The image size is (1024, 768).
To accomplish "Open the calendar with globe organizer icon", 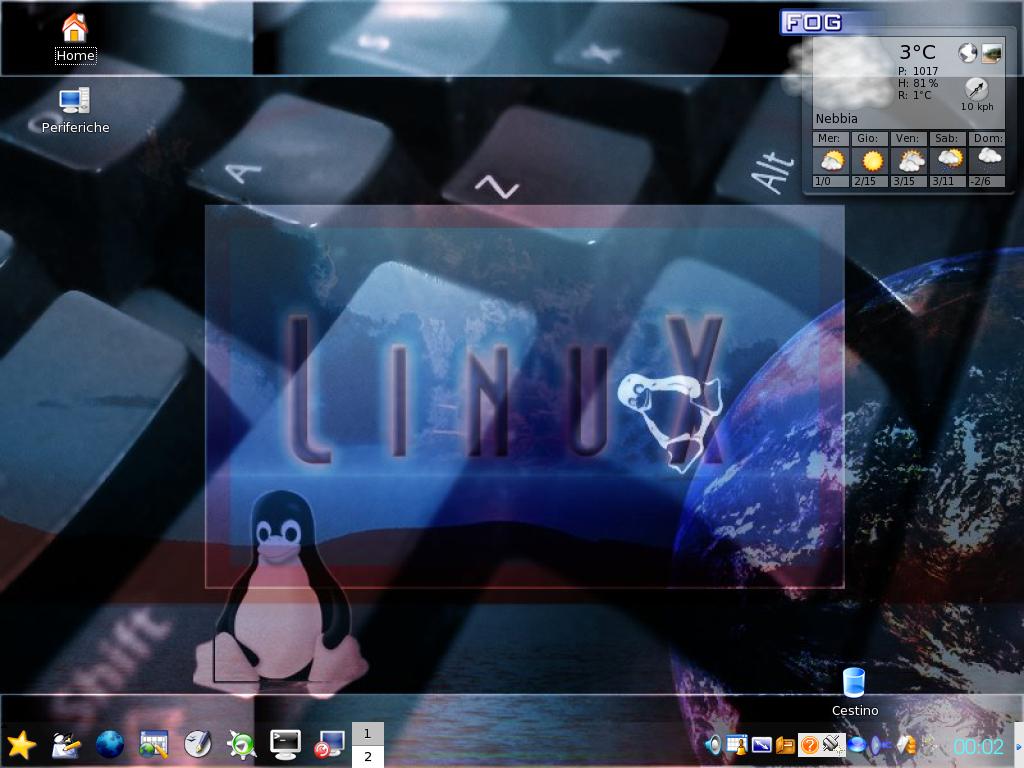I will click(153, 744).
